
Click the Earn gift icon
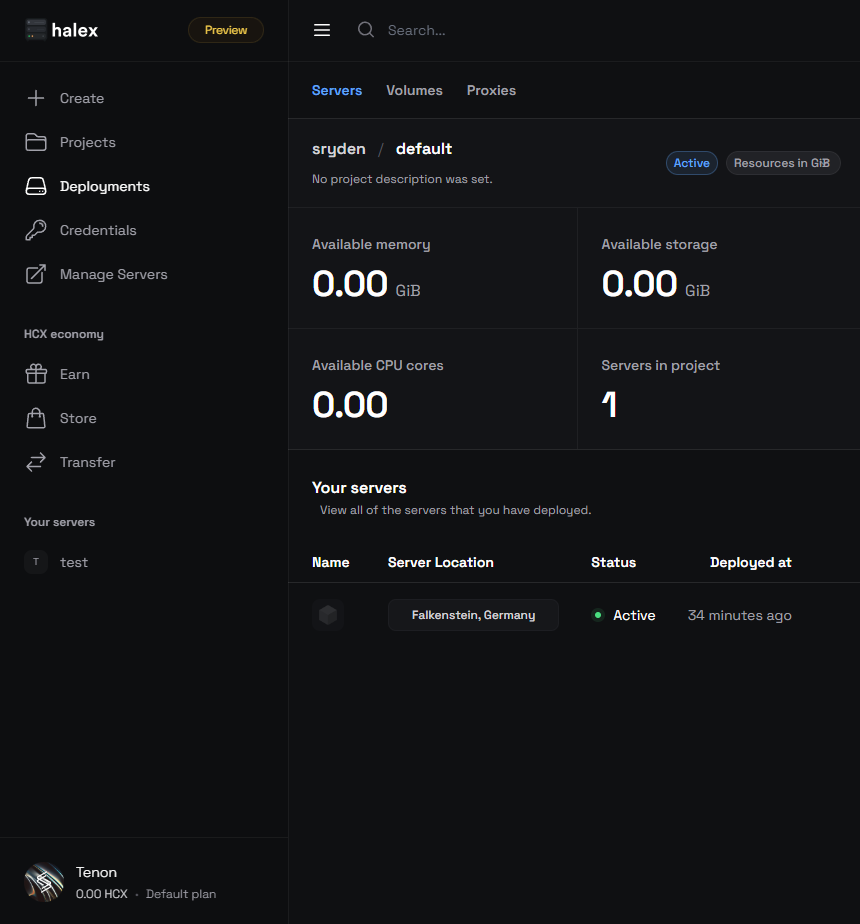pos(36,374)
